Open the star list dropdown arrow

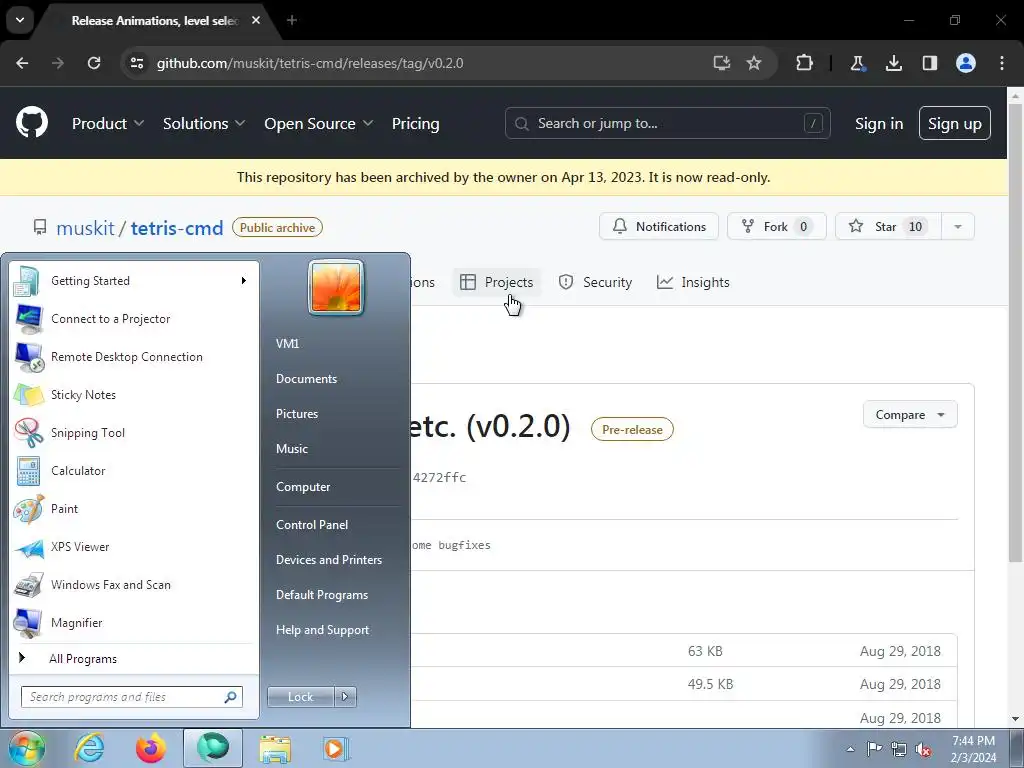tap(958, 227)
